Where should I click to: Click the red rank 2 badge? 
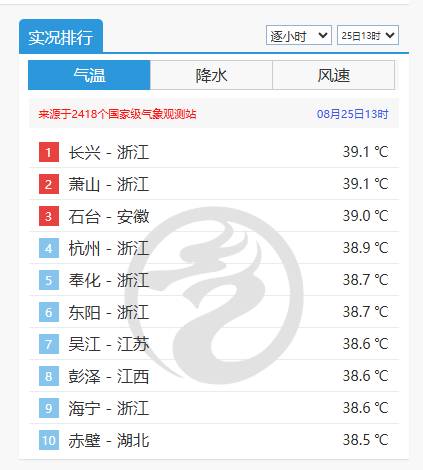point(49,184)
